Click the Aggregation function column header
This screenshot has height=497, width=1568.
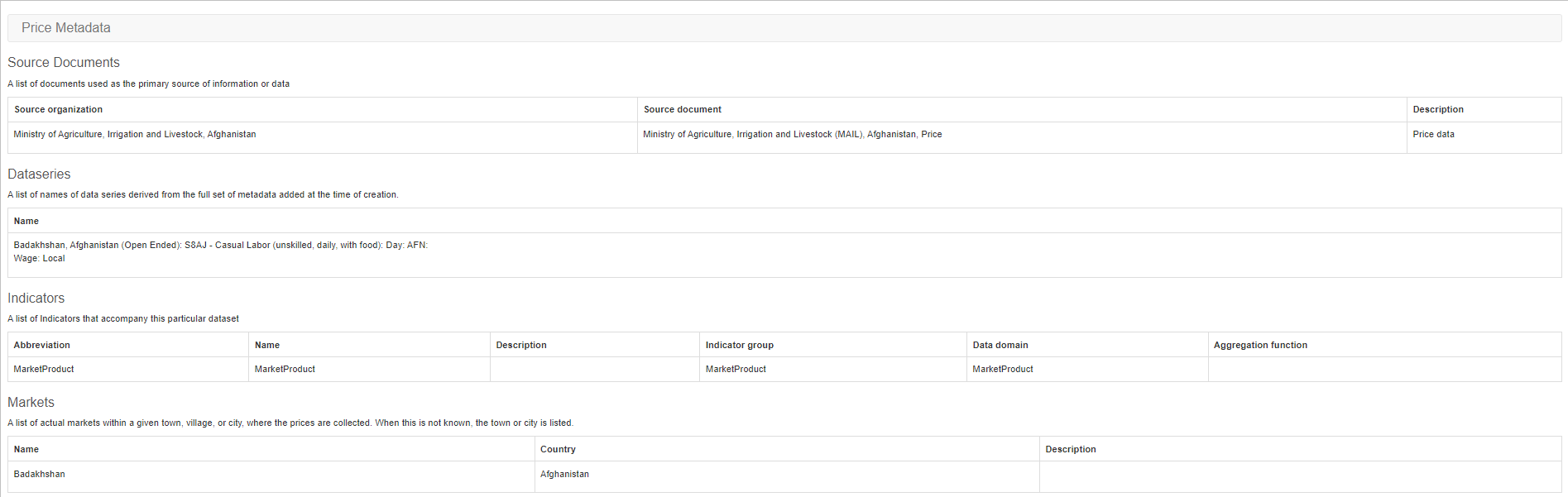[1260, 345]
